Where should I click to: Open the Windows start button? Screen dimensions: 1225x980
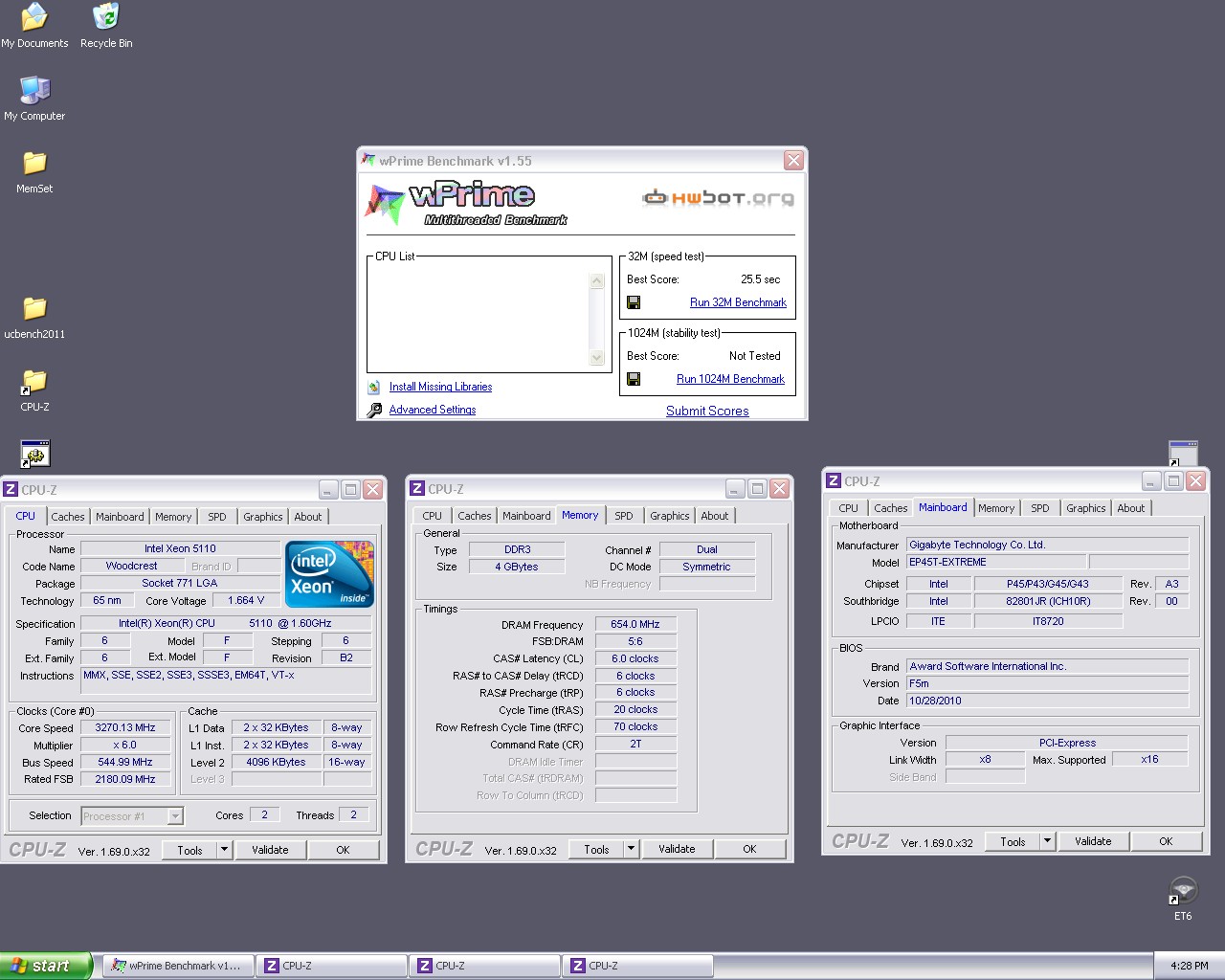pos(45,966)
